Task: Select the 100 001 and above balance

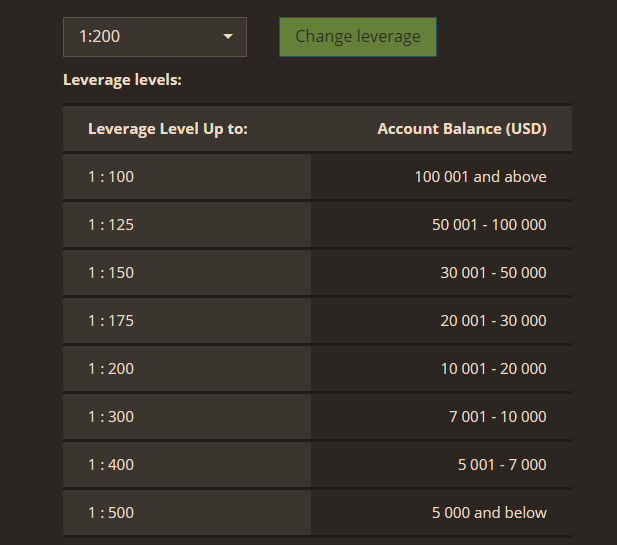Action: pos(480,177)
